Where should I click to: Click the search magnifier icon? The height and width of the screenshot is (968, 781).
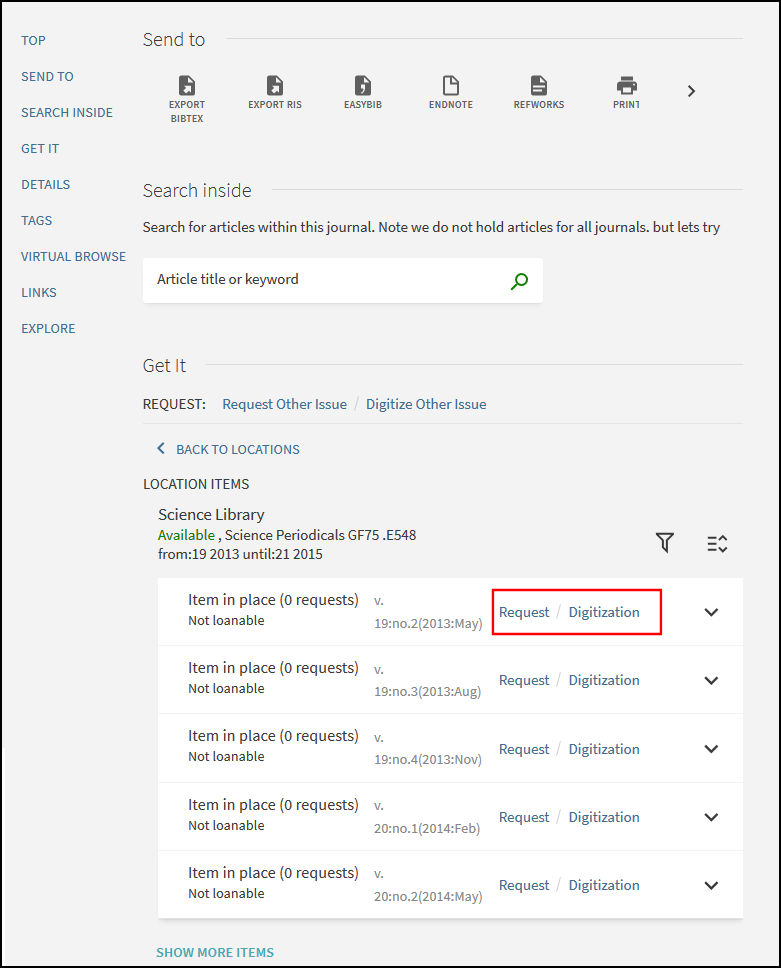pos(519,281)
